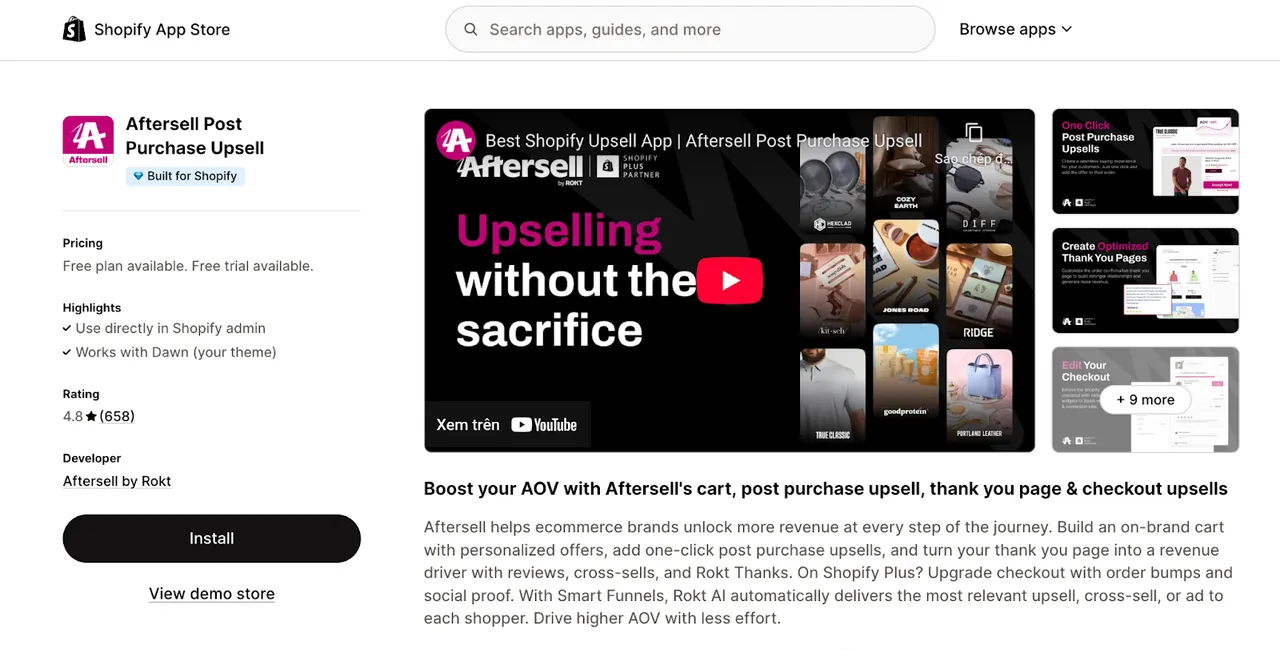
Task: Open the Shopify App Store home link
Action: [x=147, y=30]
